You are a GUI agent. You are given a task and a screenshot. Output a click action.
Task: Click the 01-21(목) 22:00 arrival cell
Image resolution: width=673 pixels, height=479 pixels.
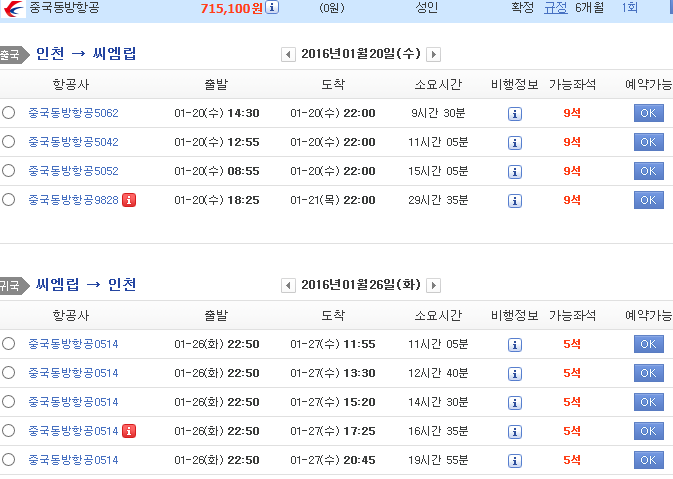[x=333, y=200]
